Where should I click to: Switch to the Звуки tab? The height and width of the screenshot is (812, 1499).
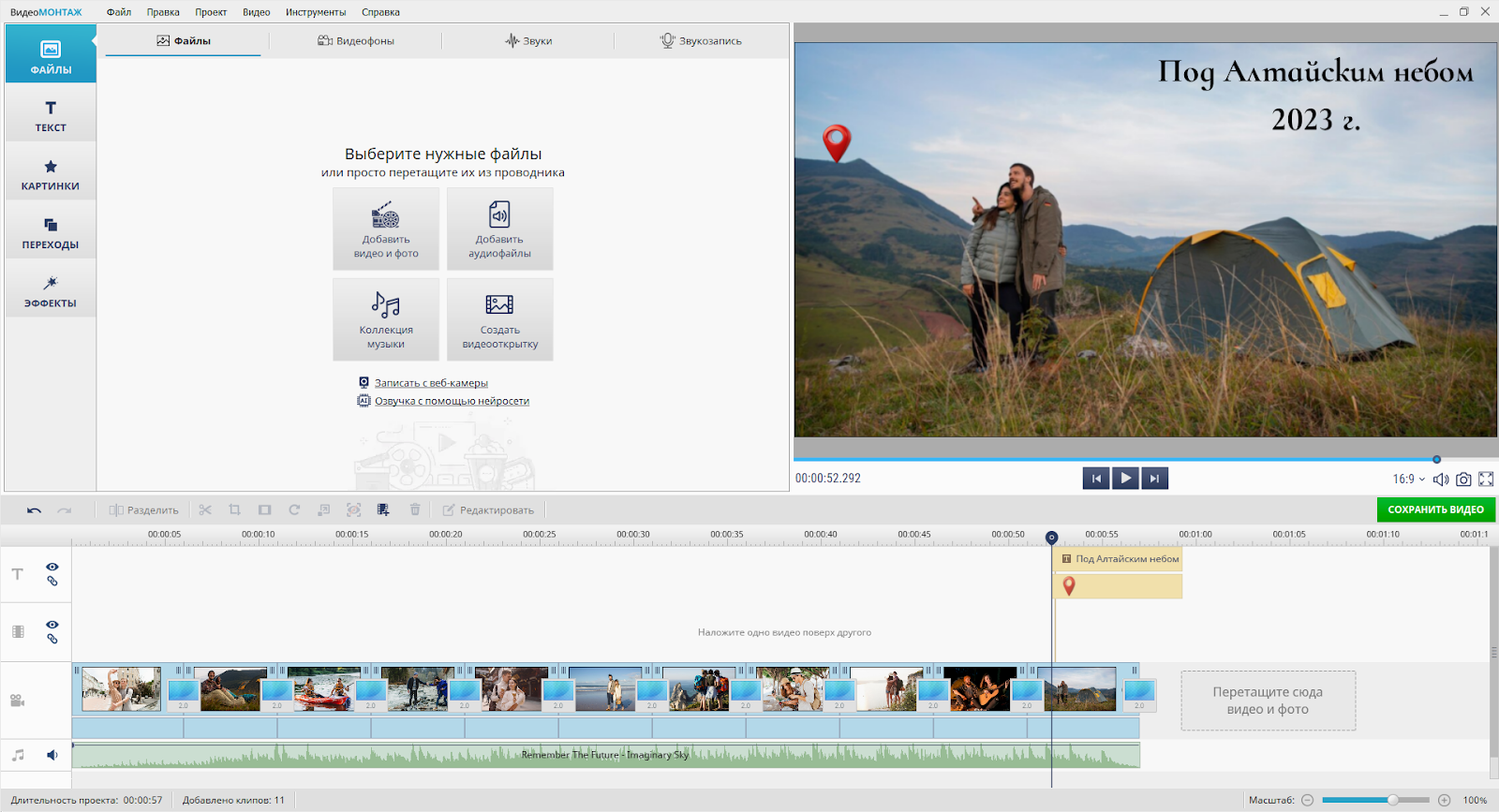click(x=528, y=41)
